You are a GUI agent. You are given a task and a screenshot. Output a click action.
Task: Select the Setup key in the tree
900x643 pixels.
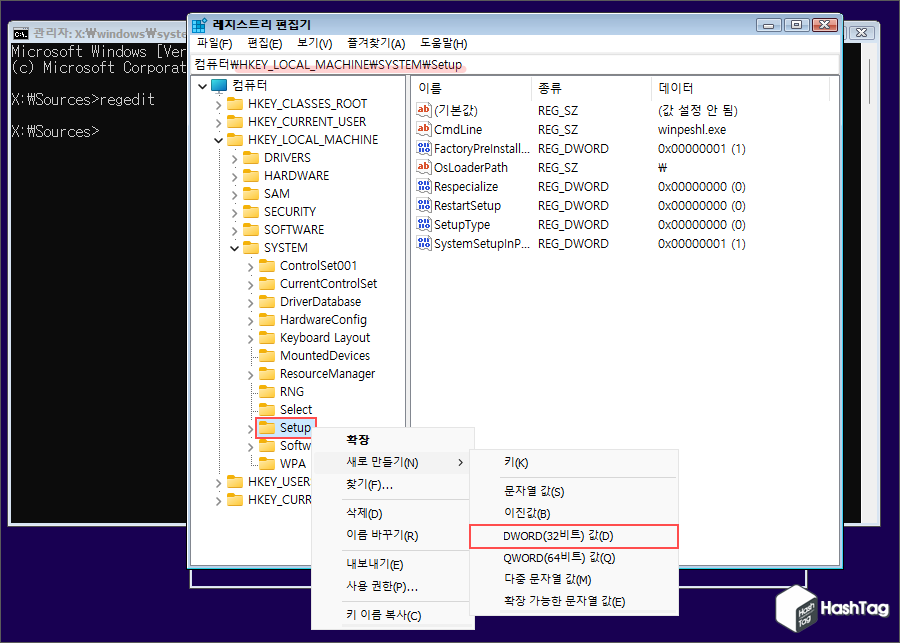point(295,428)
